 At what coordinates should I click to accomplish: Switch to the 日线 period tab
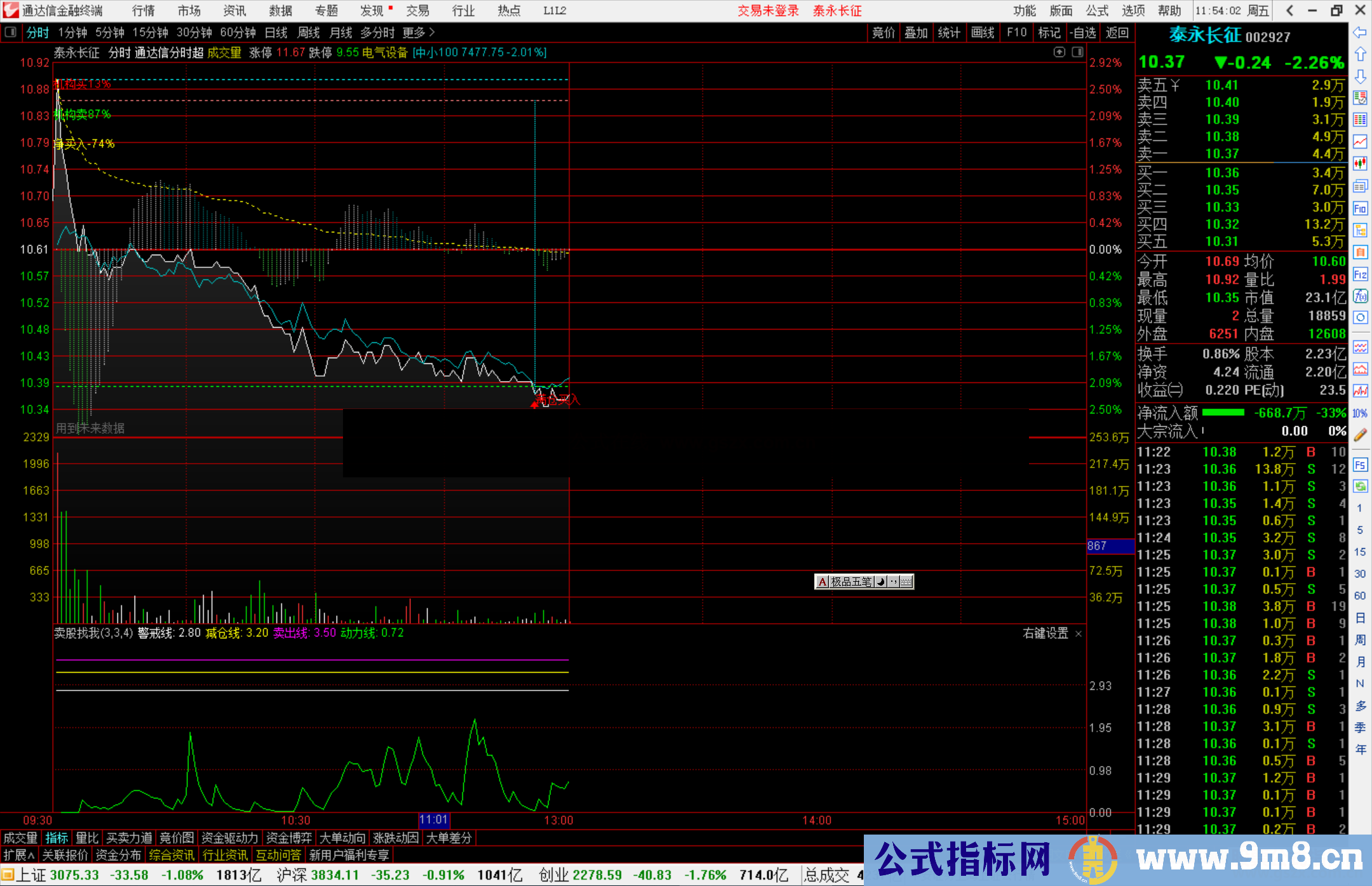click(276, 32)
